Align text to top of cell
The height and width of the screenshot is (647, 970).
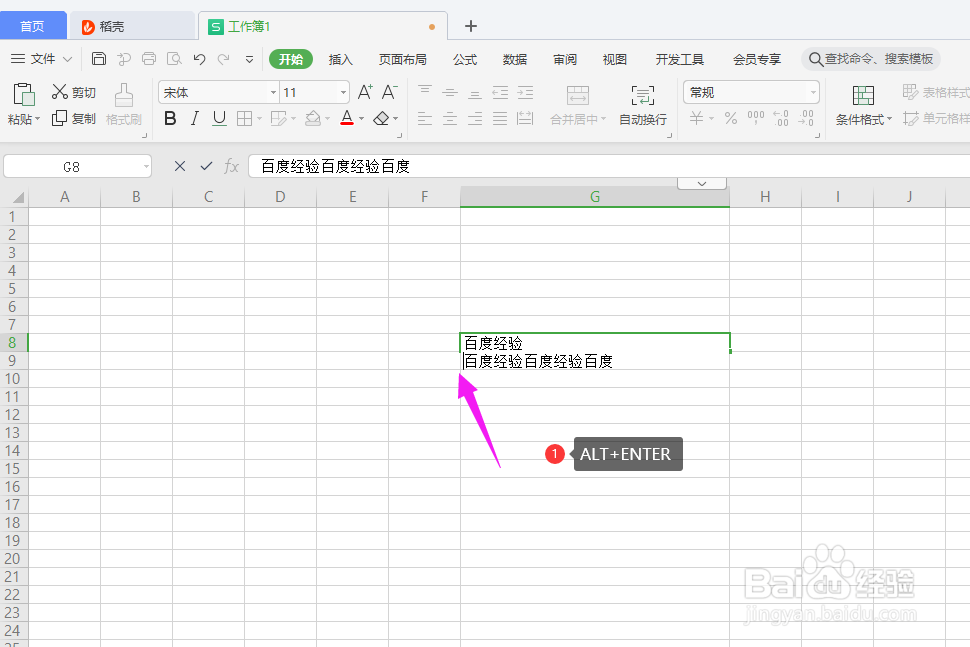click(425, 92)
